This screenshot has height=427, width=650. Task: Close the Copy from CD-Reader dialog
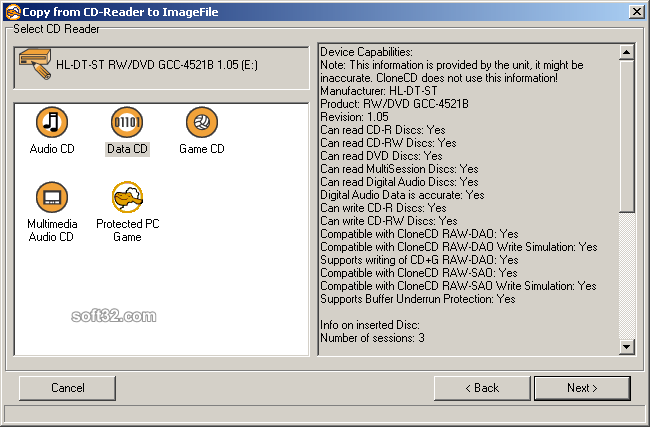pos(636,12)
